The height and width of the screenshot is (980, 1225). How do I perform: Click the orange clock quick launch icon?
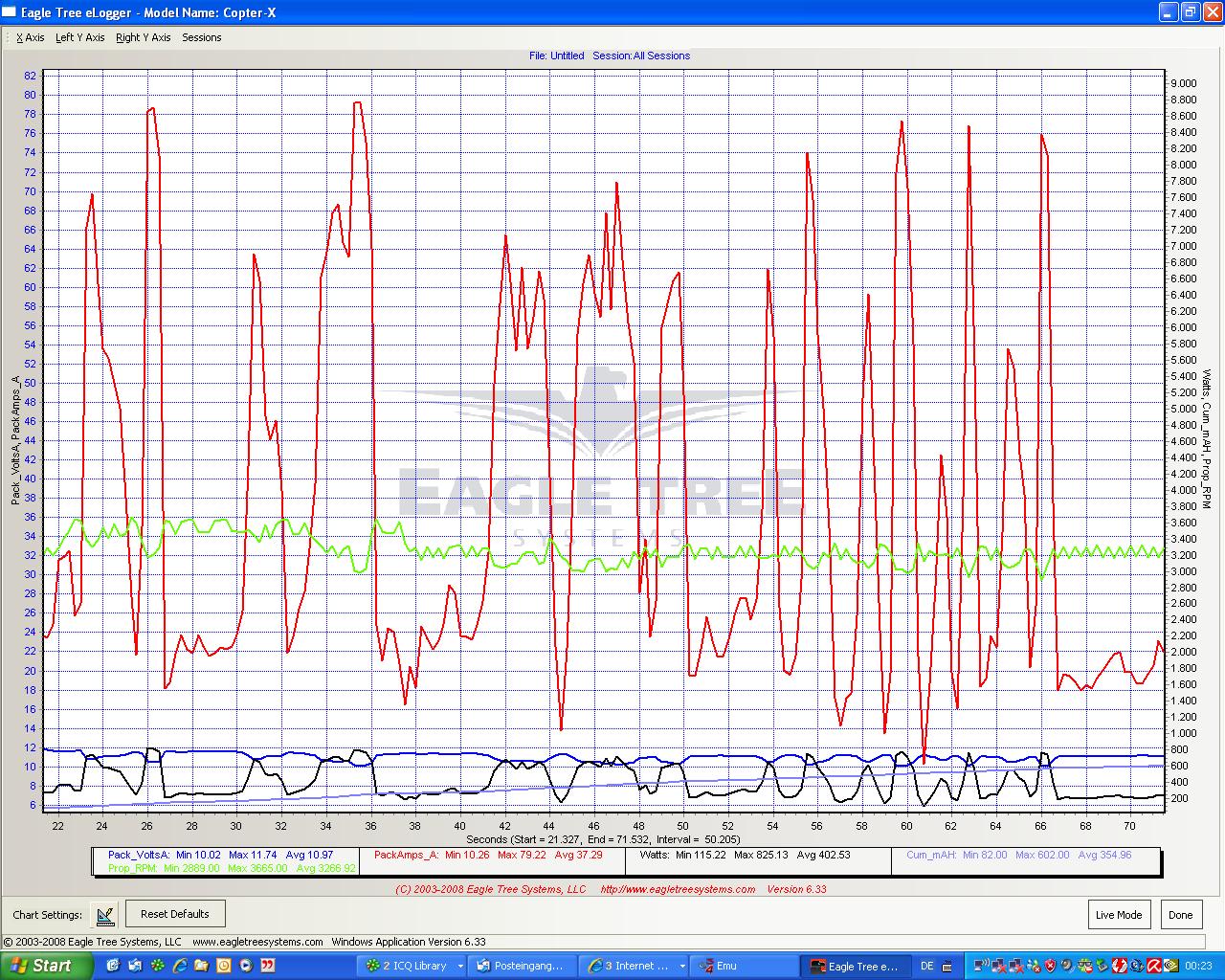pos(223,967)
